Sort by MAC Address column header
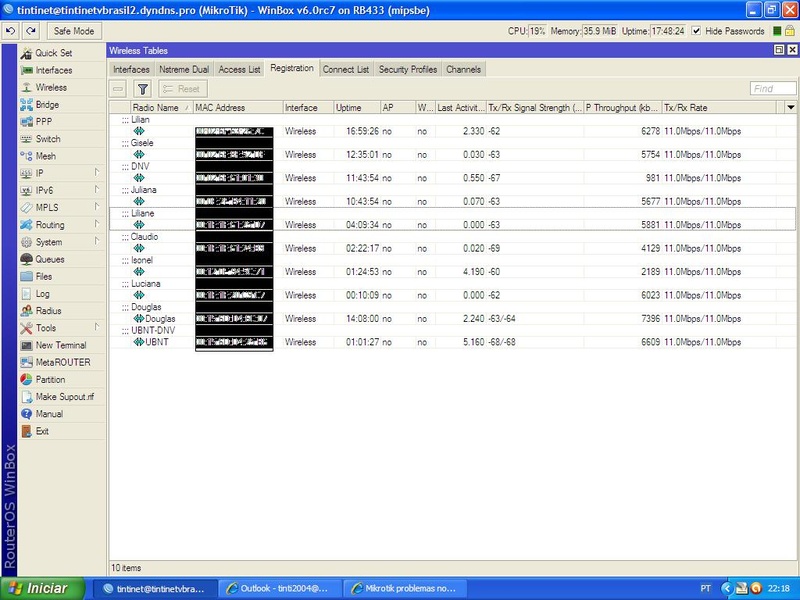Viewport: 800px width, 600px height. point(238,108)
